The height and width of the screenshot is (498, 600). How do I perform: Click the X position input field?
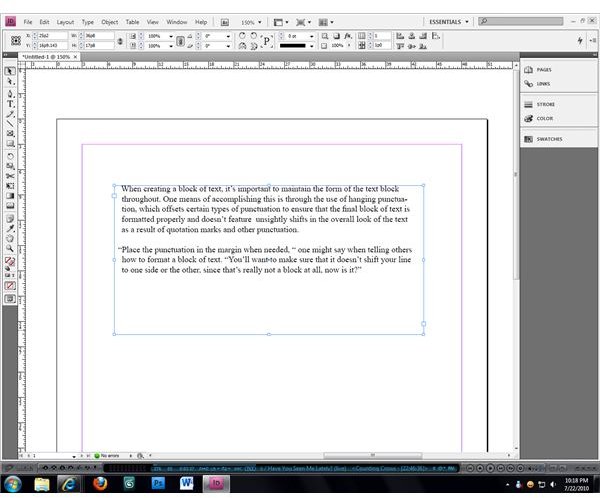click(52, 36)
